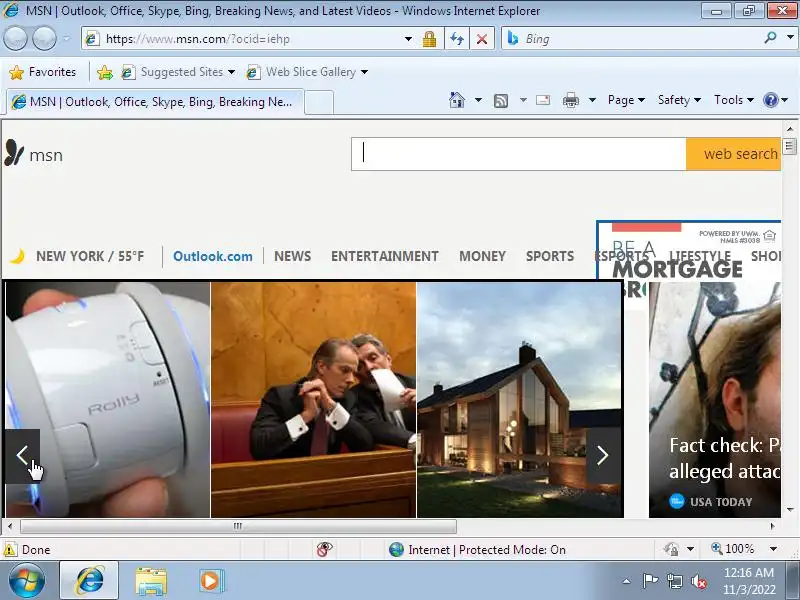
Task: Open Suggested Sites dropdown
Action: [178, 72]
